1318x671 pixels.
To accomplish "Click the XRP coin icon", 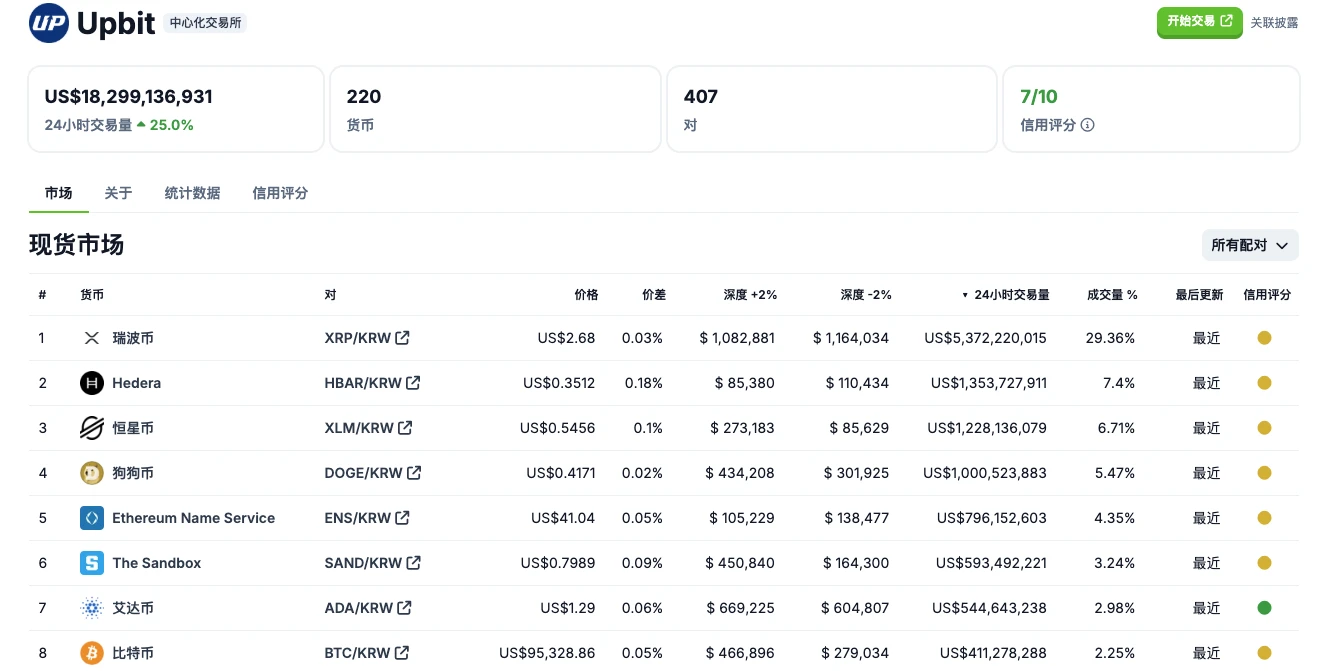I will pyautogui.click(x=92, y=338).
